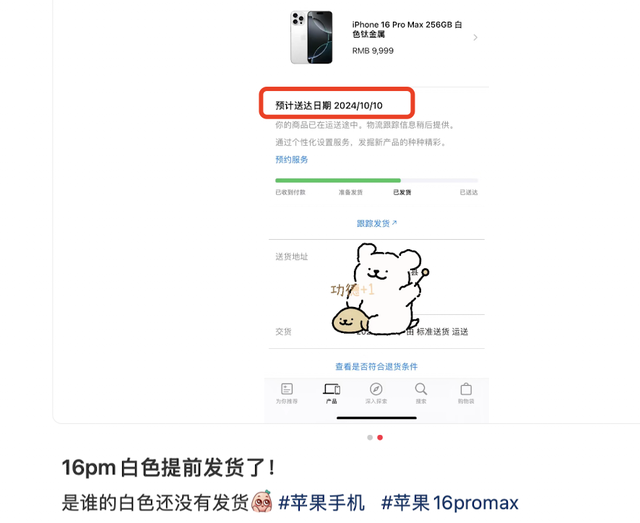Screen dimensions: 640x523
Task: Click the 跟踪发货 tracking link
Action: tap(377, 223)
